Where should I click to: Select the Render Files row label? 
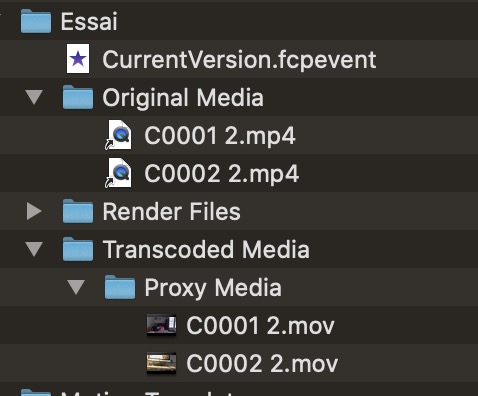[x=171, y=212]
